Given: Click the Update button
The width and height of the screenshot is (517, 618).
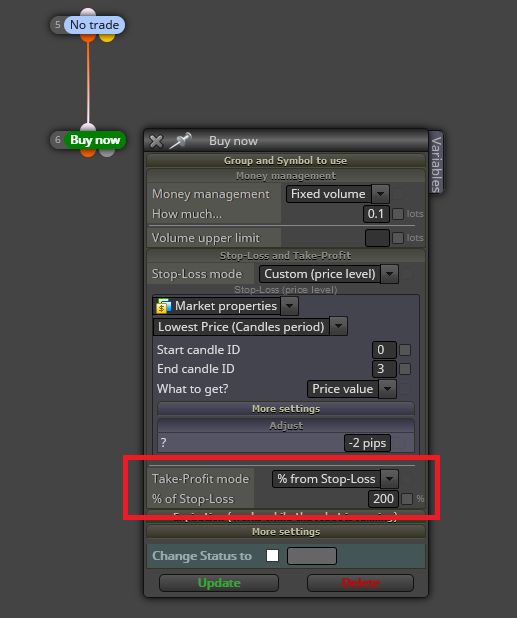Looking at the screenshot, I should click(219, 583).
